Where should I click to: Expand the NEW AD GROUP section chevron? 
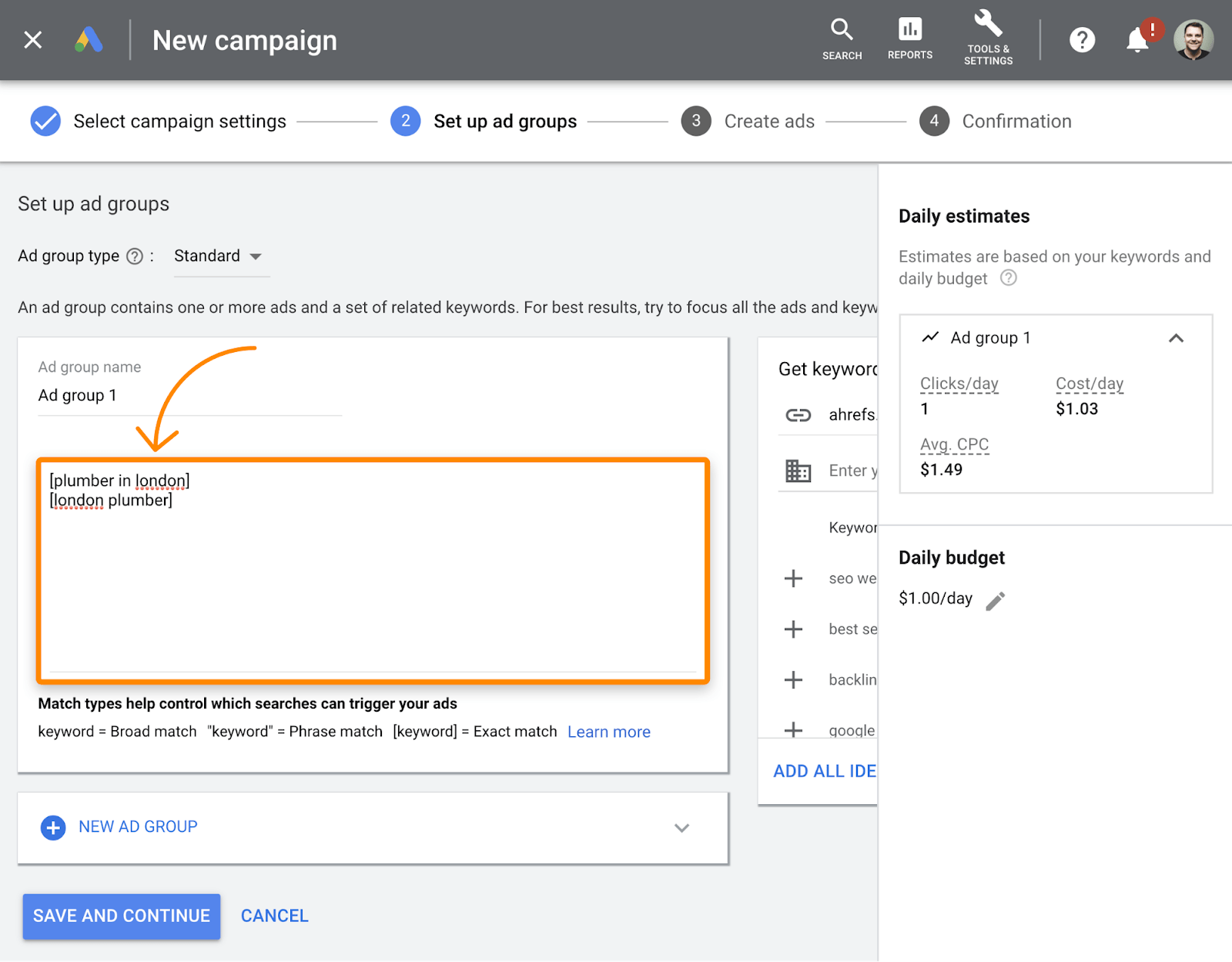click(x=681, y=828)
